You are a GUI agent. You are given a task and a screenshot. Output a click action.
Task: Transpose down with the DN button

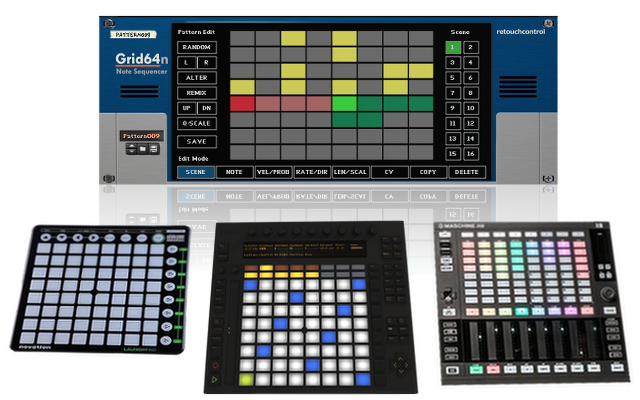[207, 108]
